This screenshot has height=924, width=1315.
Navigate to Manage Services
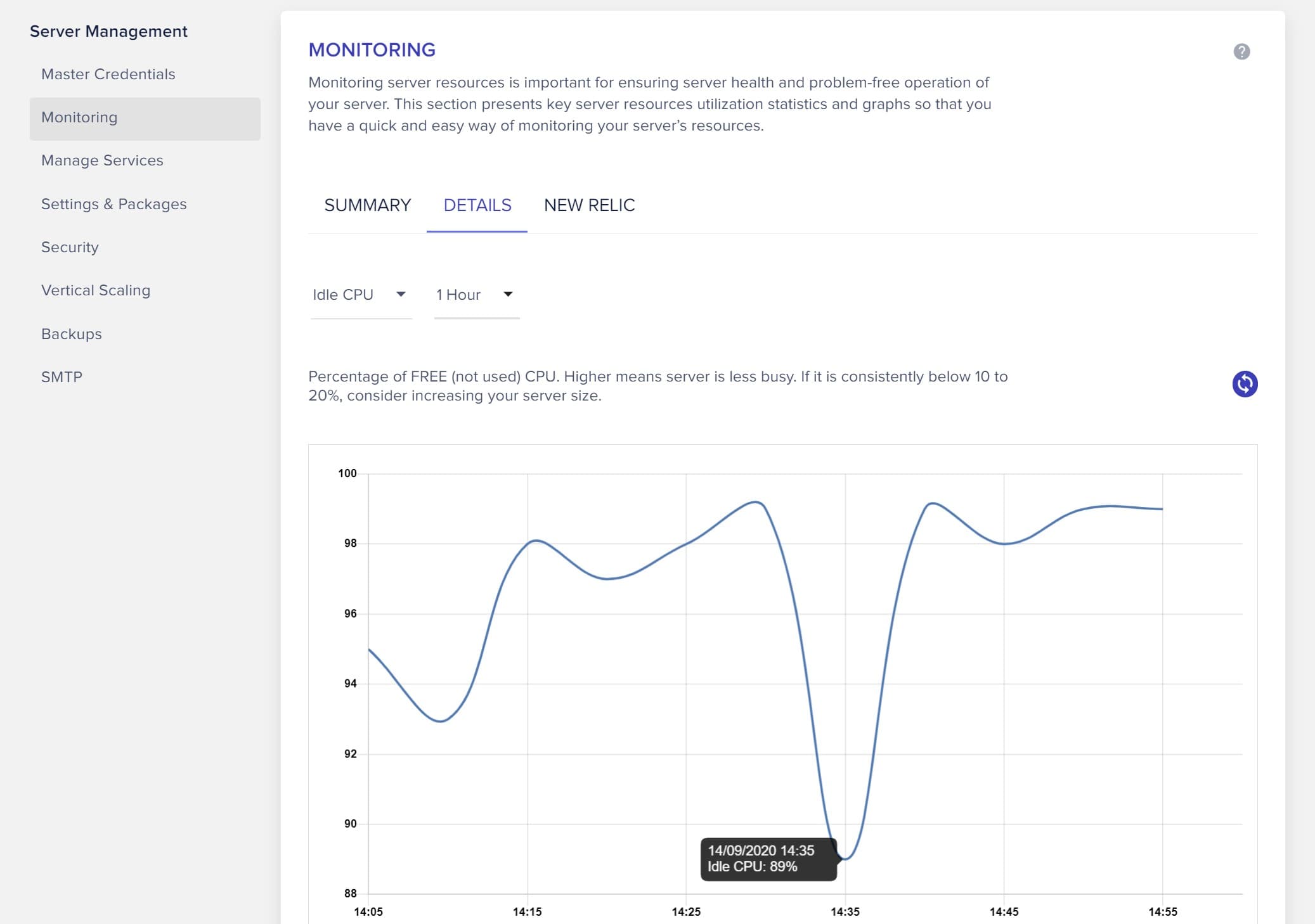[101, 160]
